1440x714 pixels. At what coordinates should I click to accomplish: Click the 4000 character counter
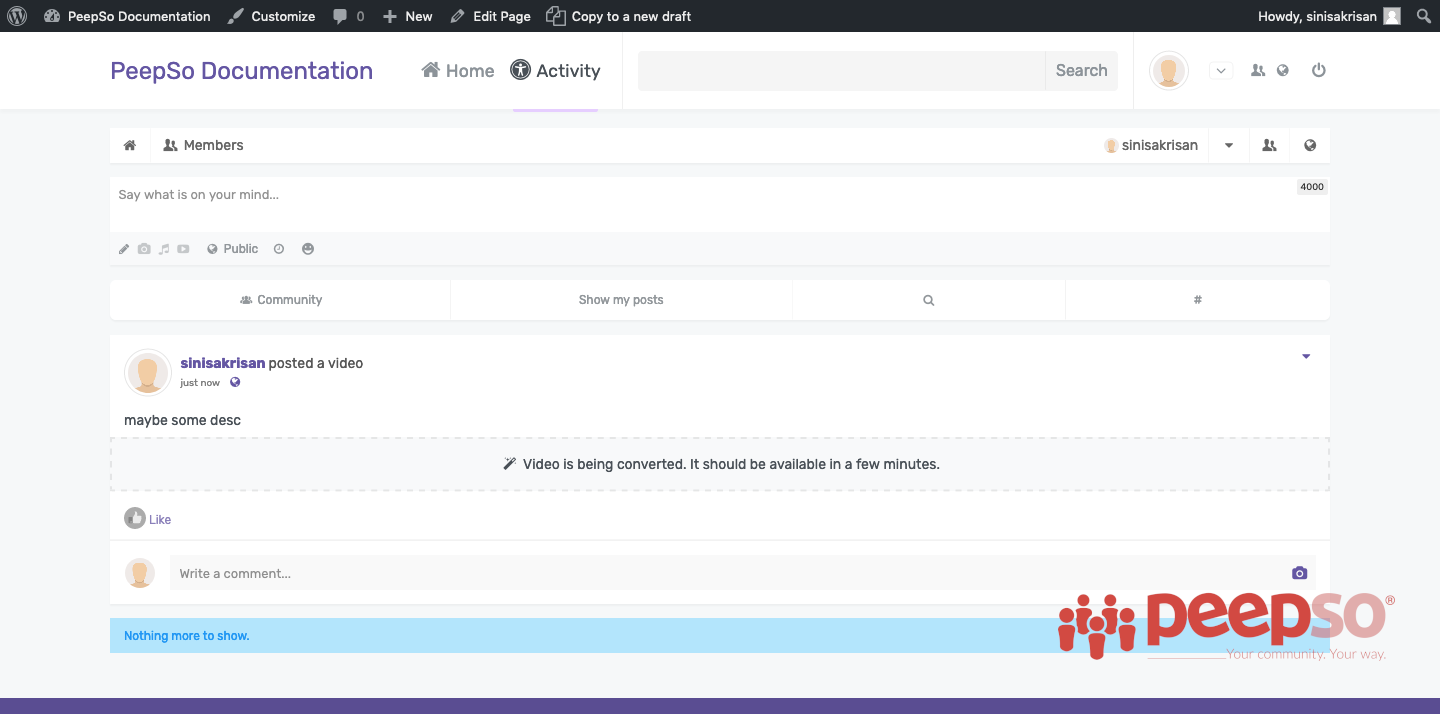point(1312,187)
